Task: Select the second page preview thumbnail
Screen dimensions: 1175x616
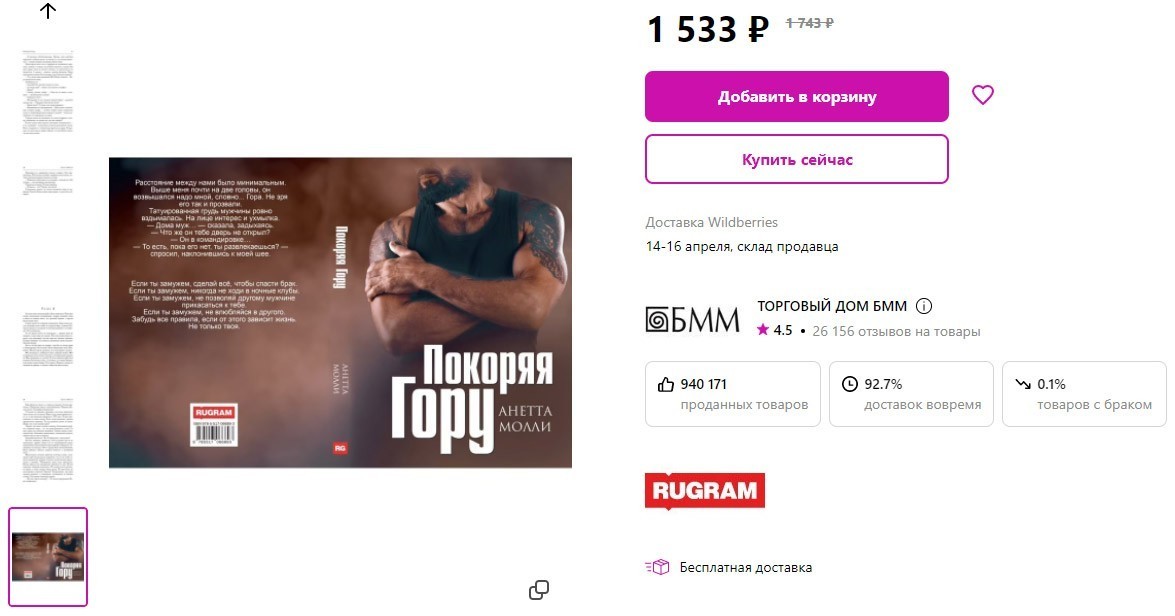Action: pyautogui.click(x=48, y=181)
